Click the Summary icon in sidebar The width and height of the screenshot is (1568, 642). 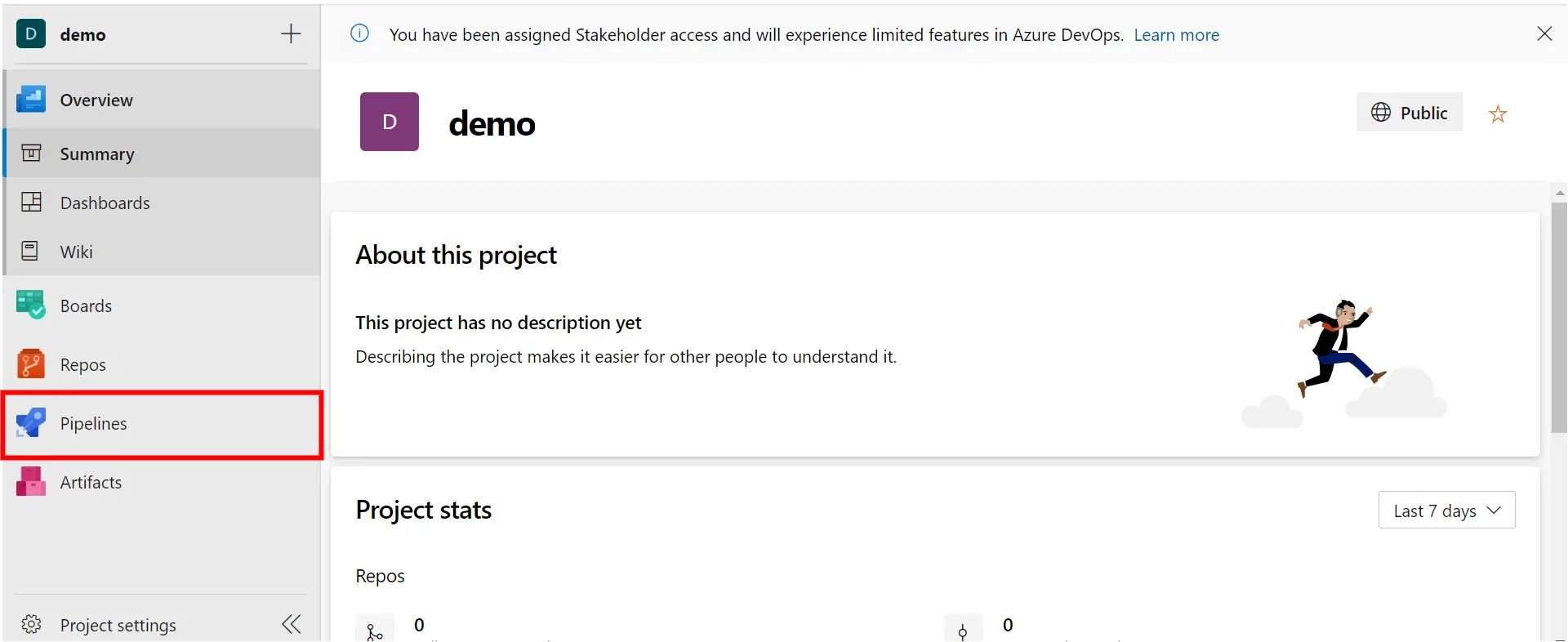point(31,154)
